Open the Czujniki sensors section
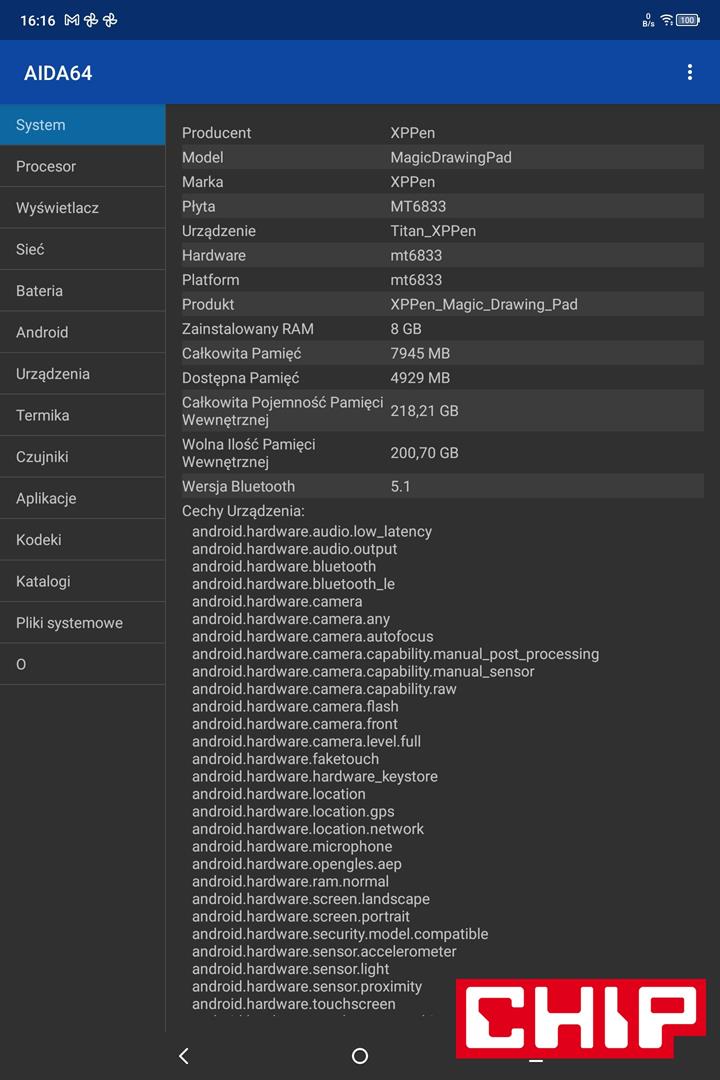The image size is (720, 1080). coord(82,457)
